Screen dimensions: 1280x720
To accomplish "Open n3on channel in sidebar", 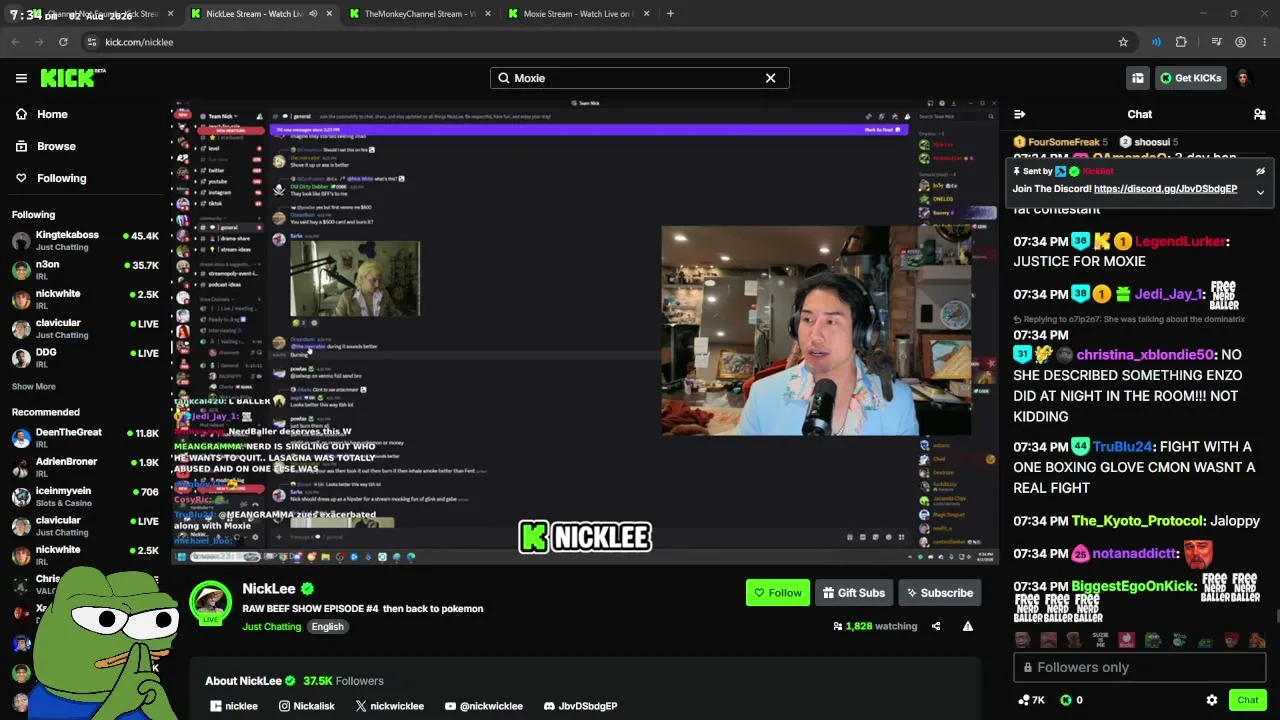I will point(85,270).
